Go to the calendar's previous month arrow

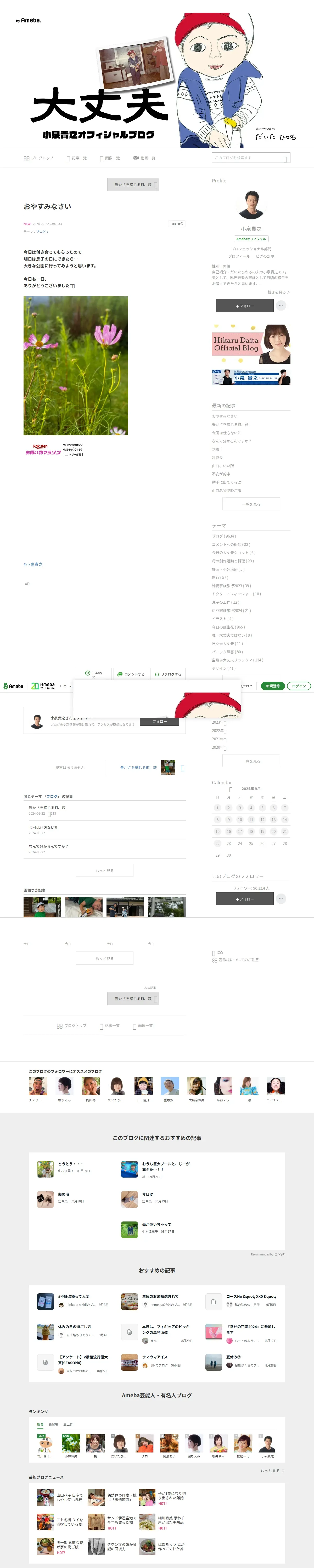point(231,789)
